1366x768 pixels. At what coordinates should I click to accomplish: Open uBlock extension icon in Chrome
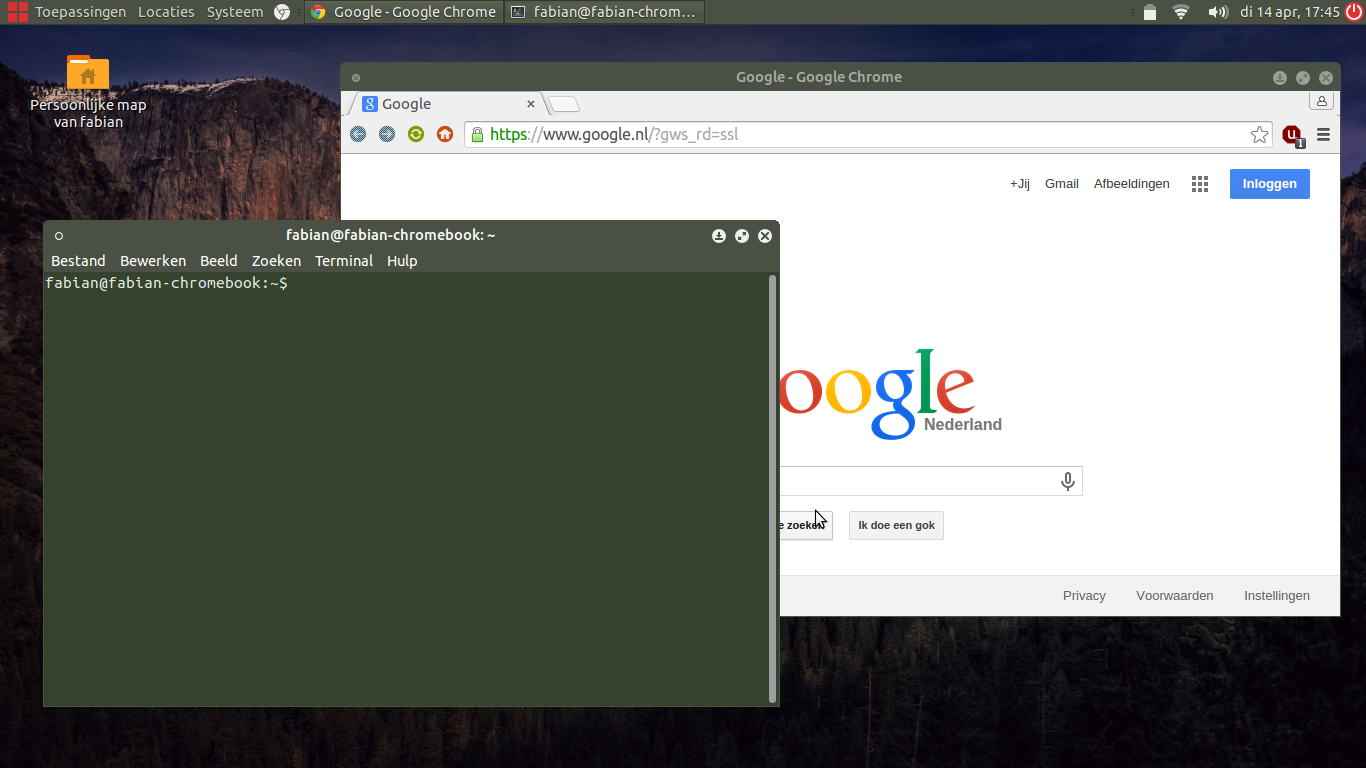pos(1293,135)
